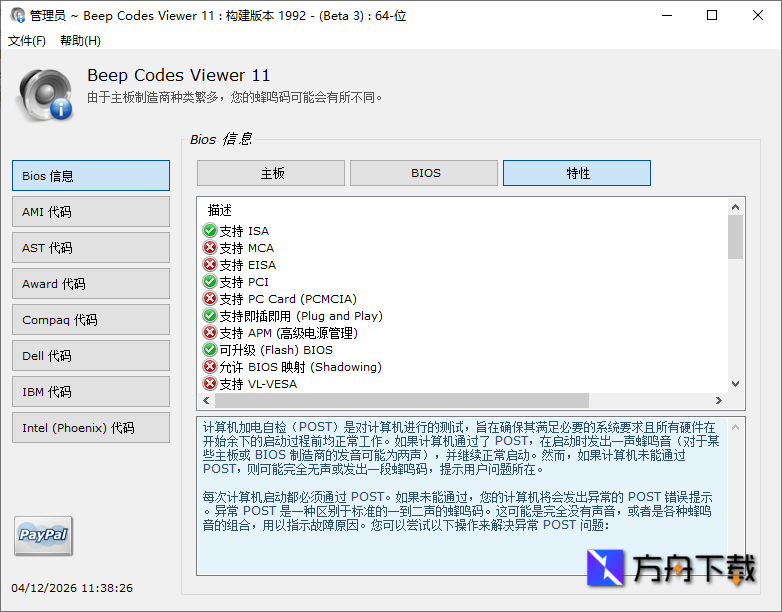The height and width of the screenshot is (612, 782).
Task: Select the 支持 EISA row text
Action: [247, 265]
